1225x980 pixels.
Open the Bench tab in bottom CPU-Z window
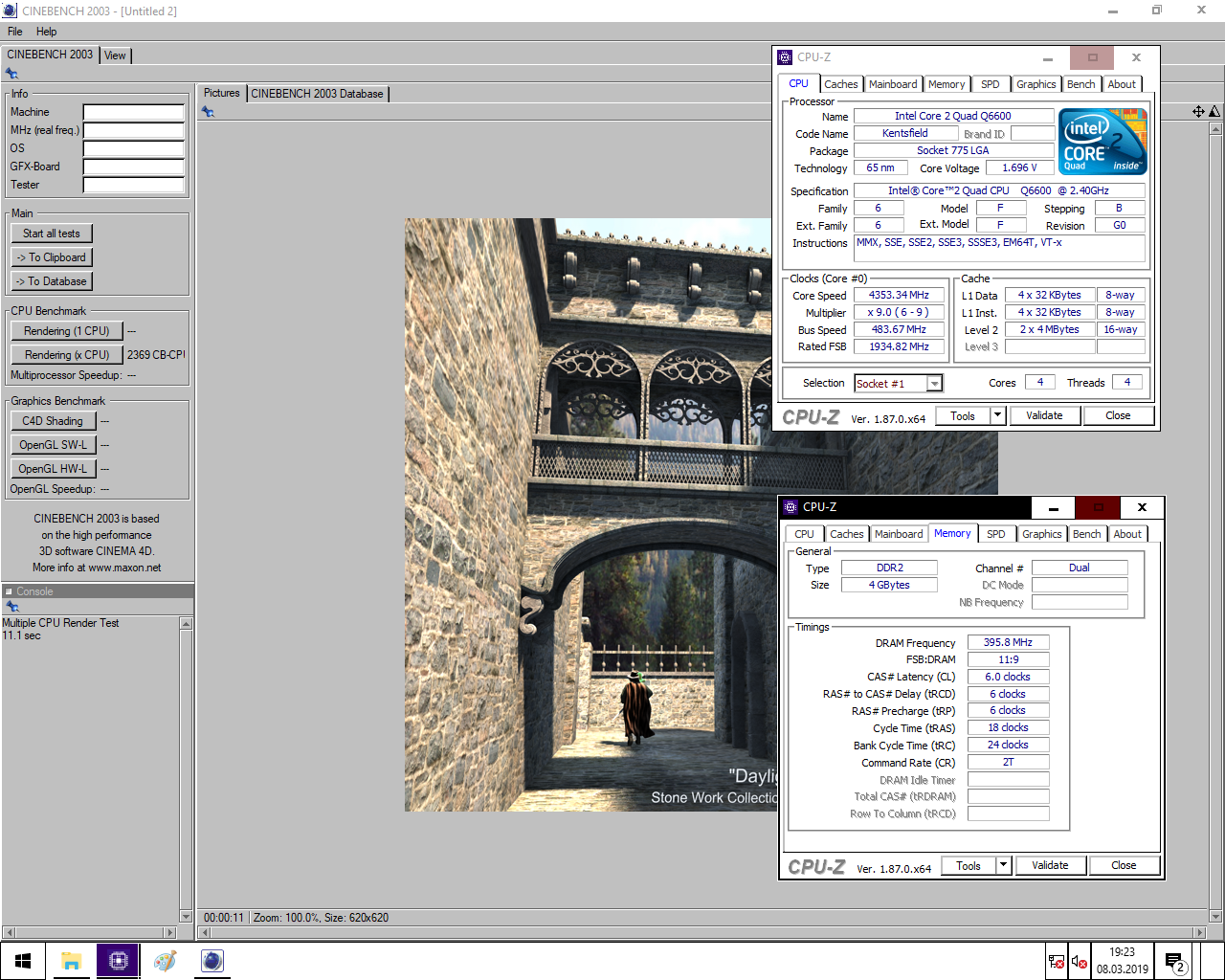click(1087, 534)
